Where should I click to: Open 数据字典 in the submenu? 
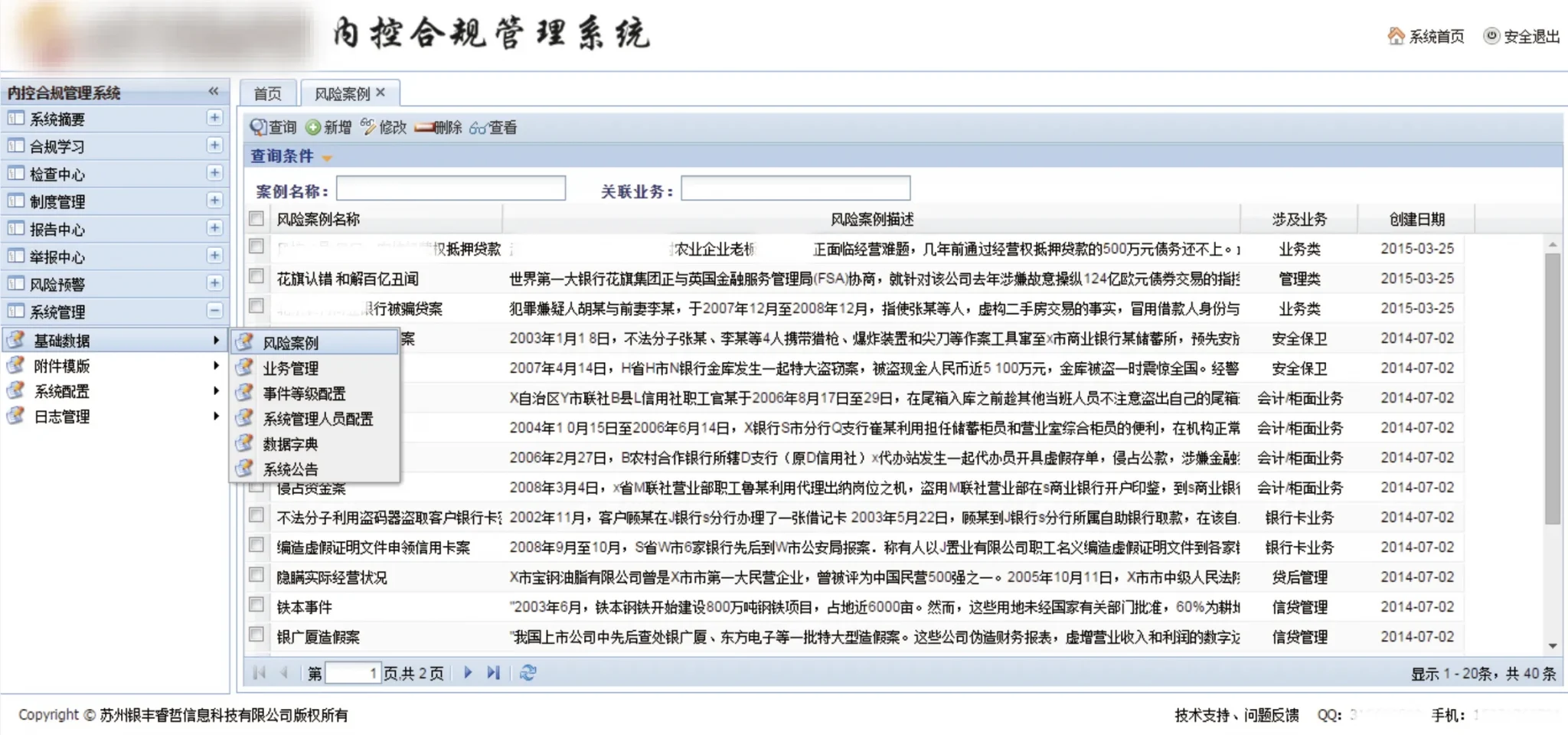click(290, 444)
